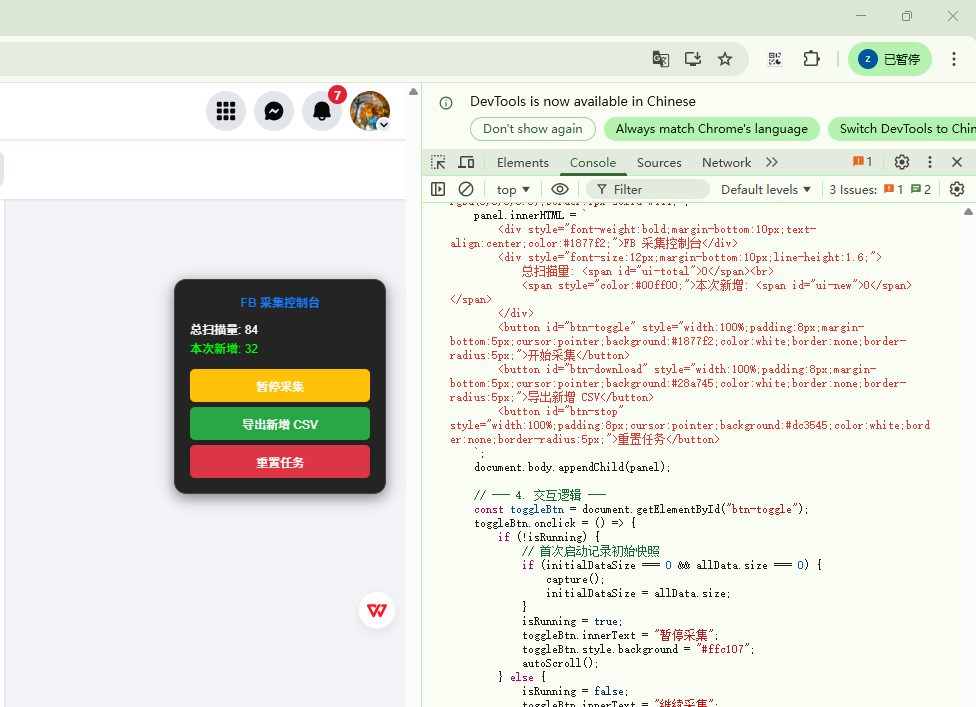Bookmark this page with the star icon
The width and height of the screenshot is (976, 707).
pyautogui.click(x=725, y=59)
